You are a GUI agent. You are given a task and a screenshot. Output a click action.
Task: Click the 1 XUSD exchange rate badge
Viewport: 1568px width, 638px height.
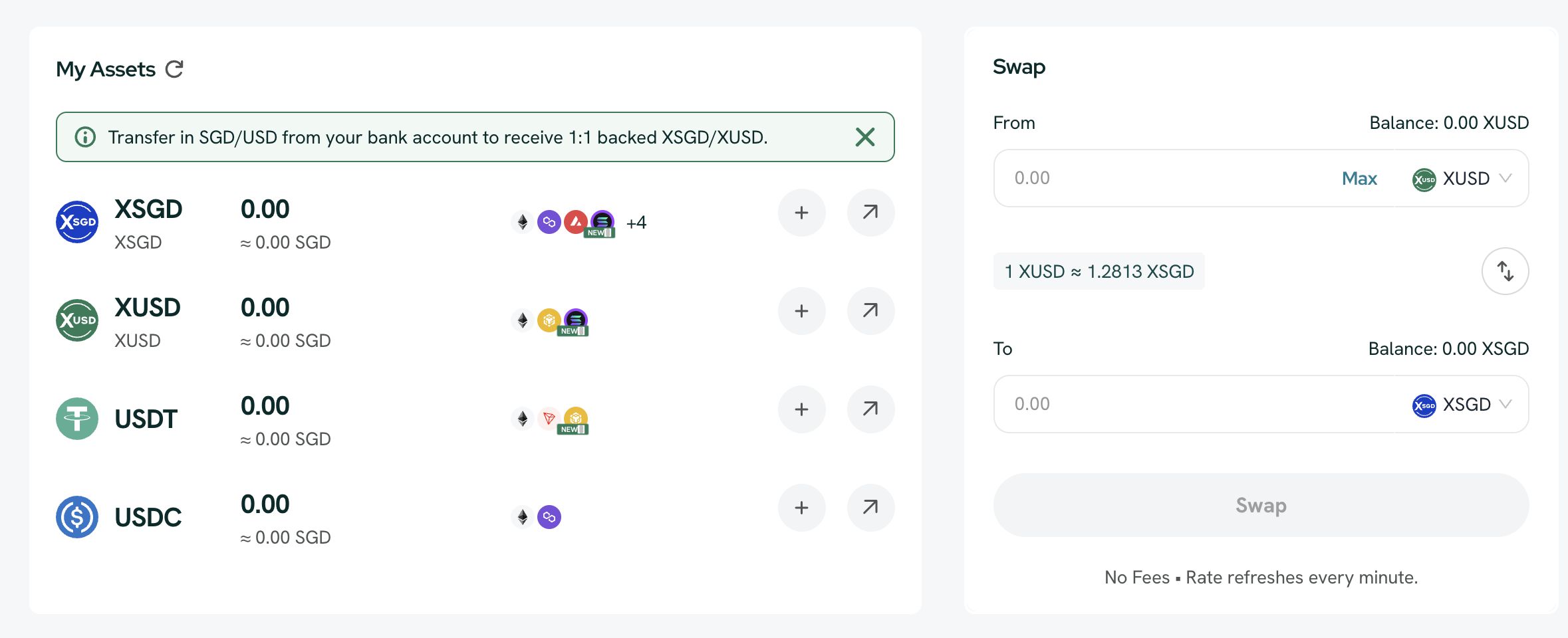pyautogui.click(x=1099, y=271)
